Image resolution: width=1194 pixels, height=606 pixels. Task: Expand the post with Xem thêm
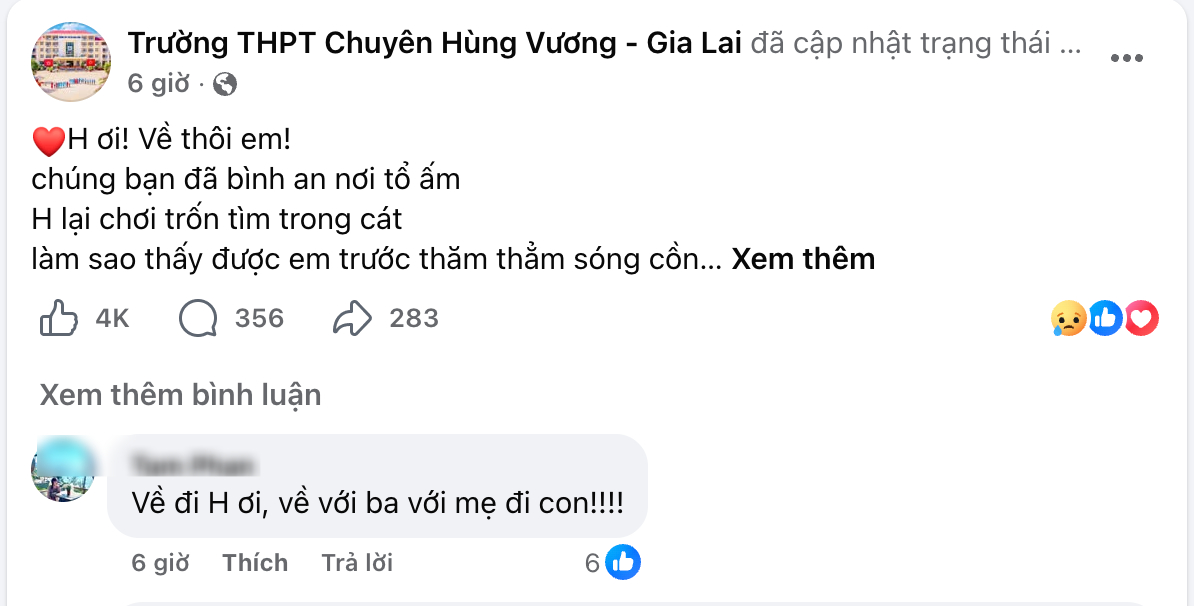(x=803, y=258)
